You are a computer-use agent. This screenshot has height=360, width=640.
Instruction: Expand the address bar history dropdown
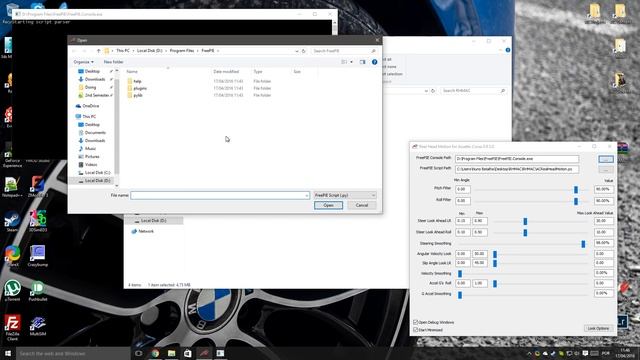pos(297,51)
